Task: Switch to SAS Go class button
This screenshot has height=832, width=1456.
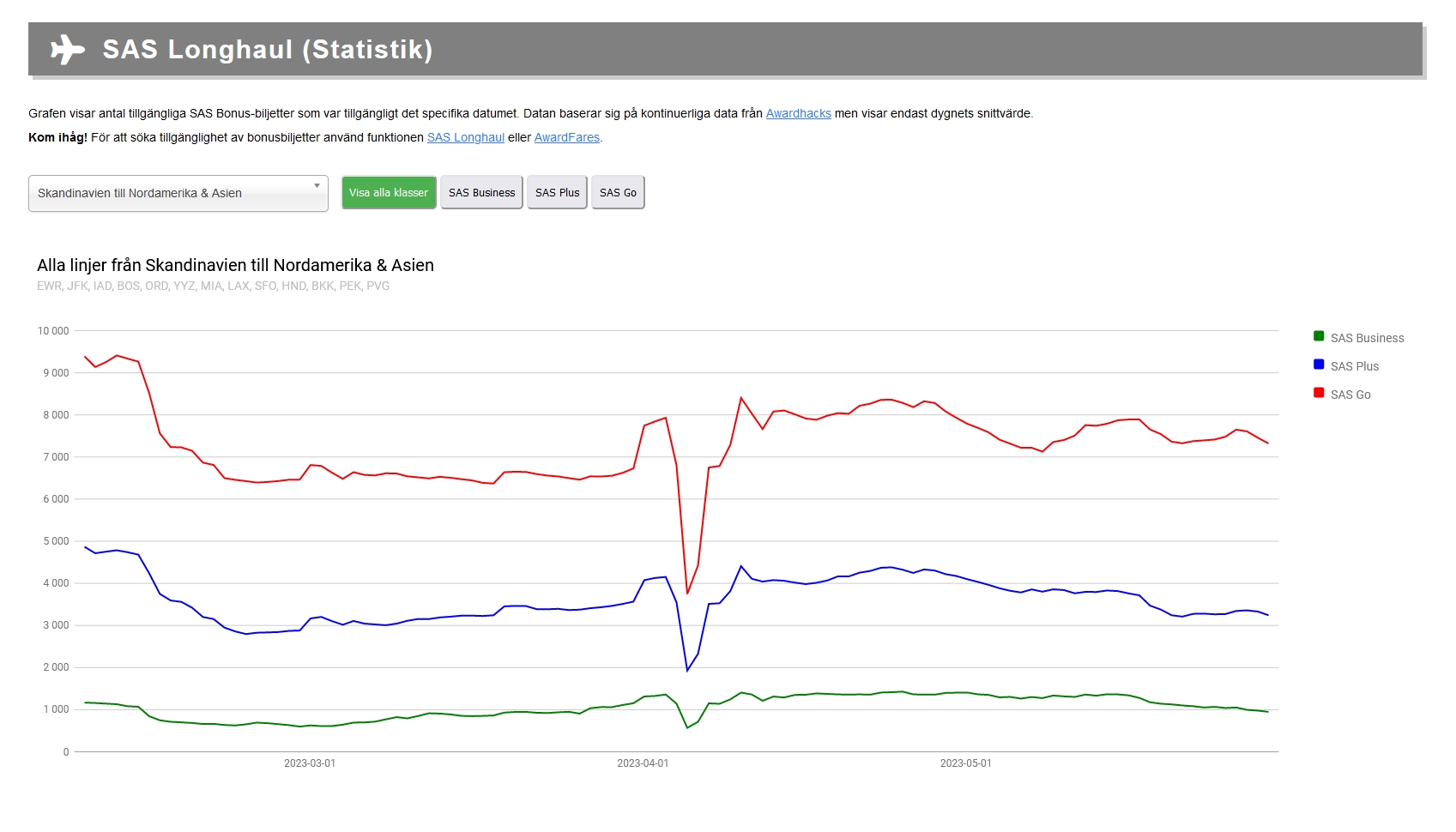Action: coord(618,193)
